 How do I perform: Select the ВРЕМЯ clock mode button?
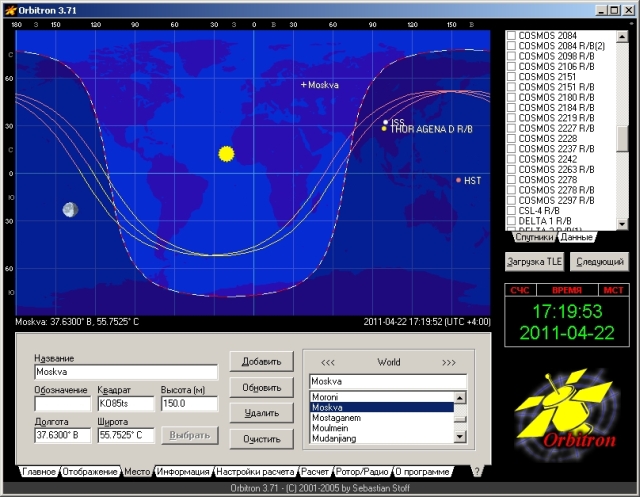(567, 290)
